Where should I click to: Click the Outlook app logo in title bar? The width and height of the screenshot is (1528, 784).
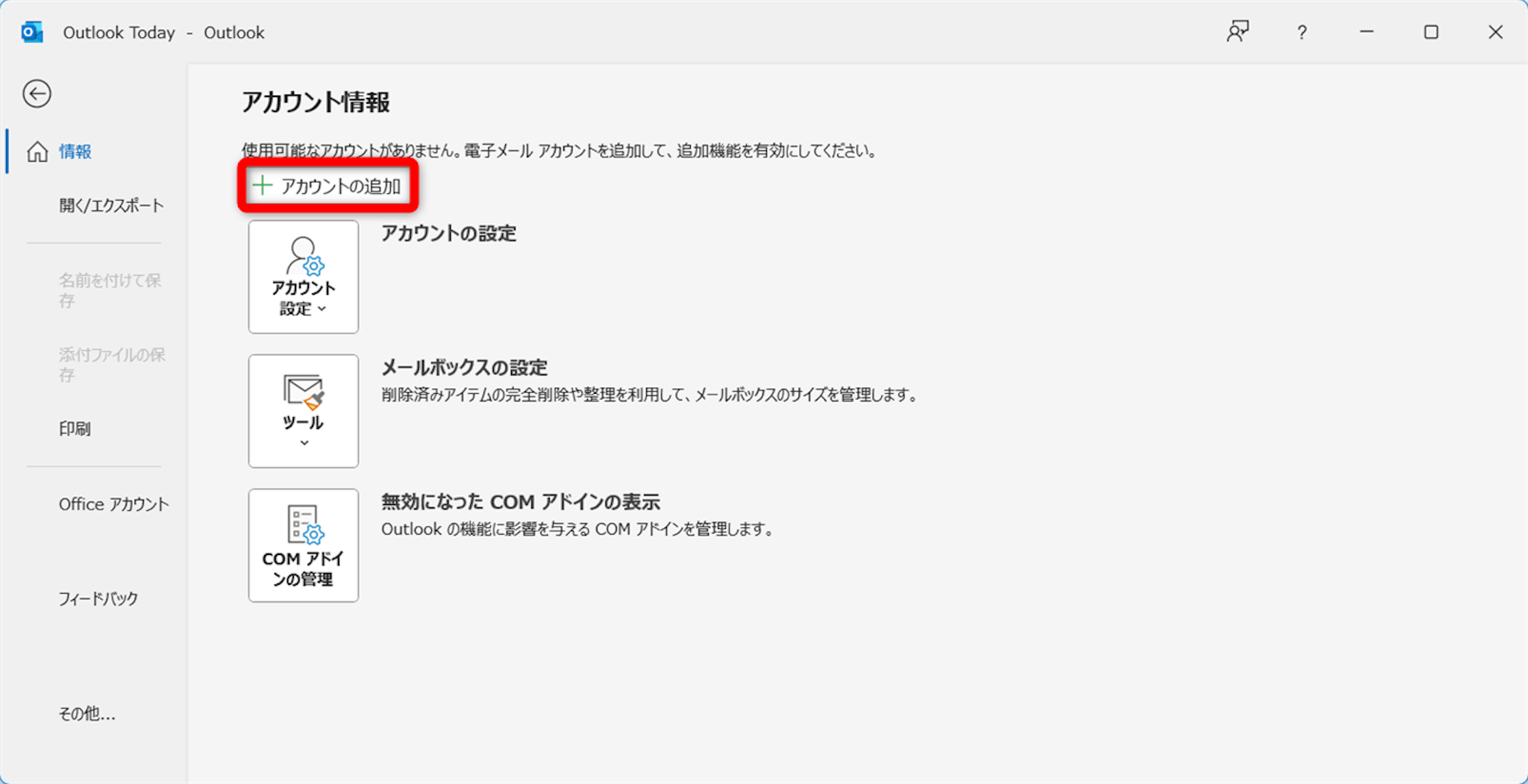pyautogui.click(x=32, y=32)
